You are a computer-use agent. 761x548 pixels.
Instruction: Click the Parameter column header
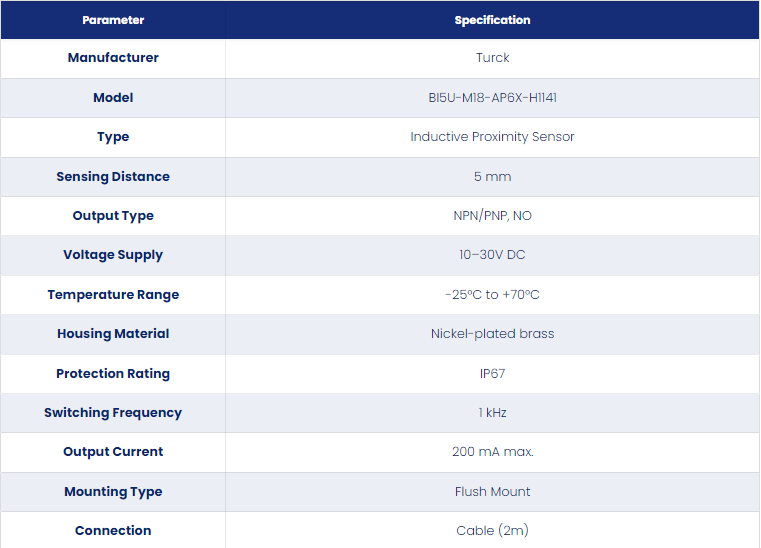click(x=113, y=20)
